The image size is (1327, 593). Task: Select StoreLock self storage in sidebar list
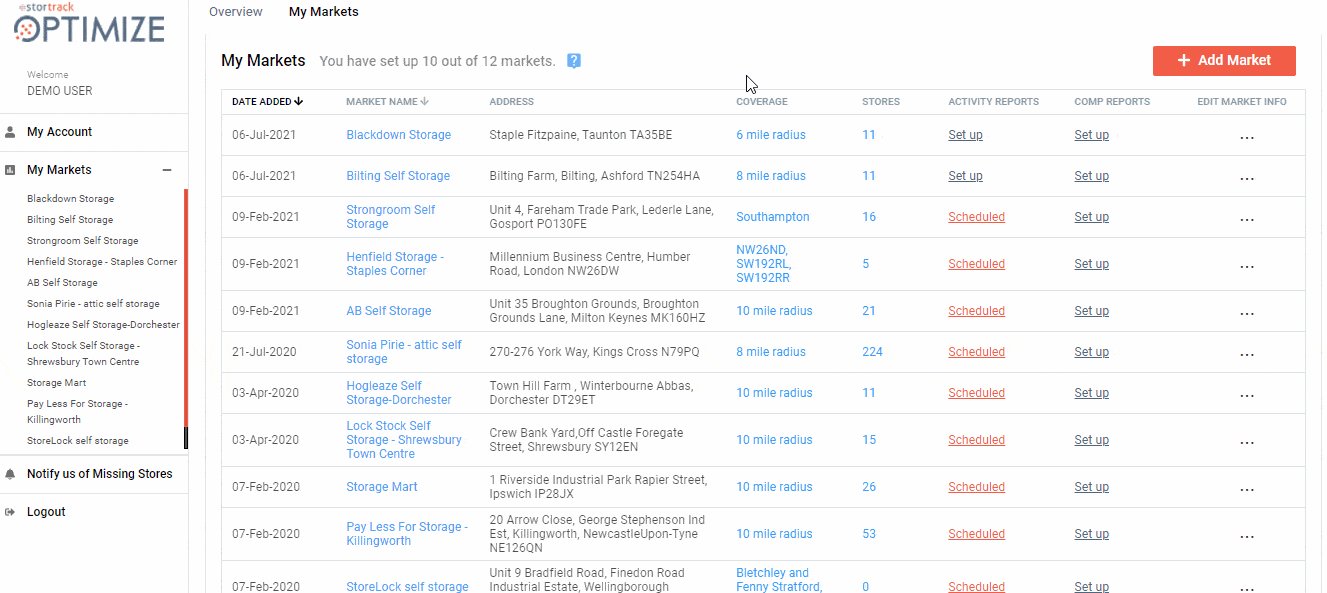tap(78, 441)
